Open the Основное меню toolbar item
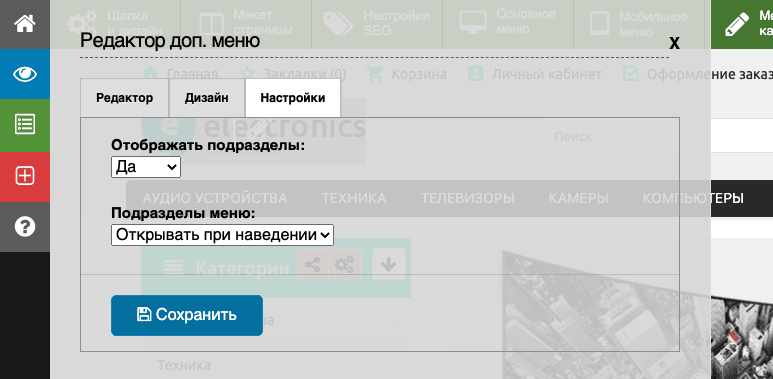 click(508, 24)
